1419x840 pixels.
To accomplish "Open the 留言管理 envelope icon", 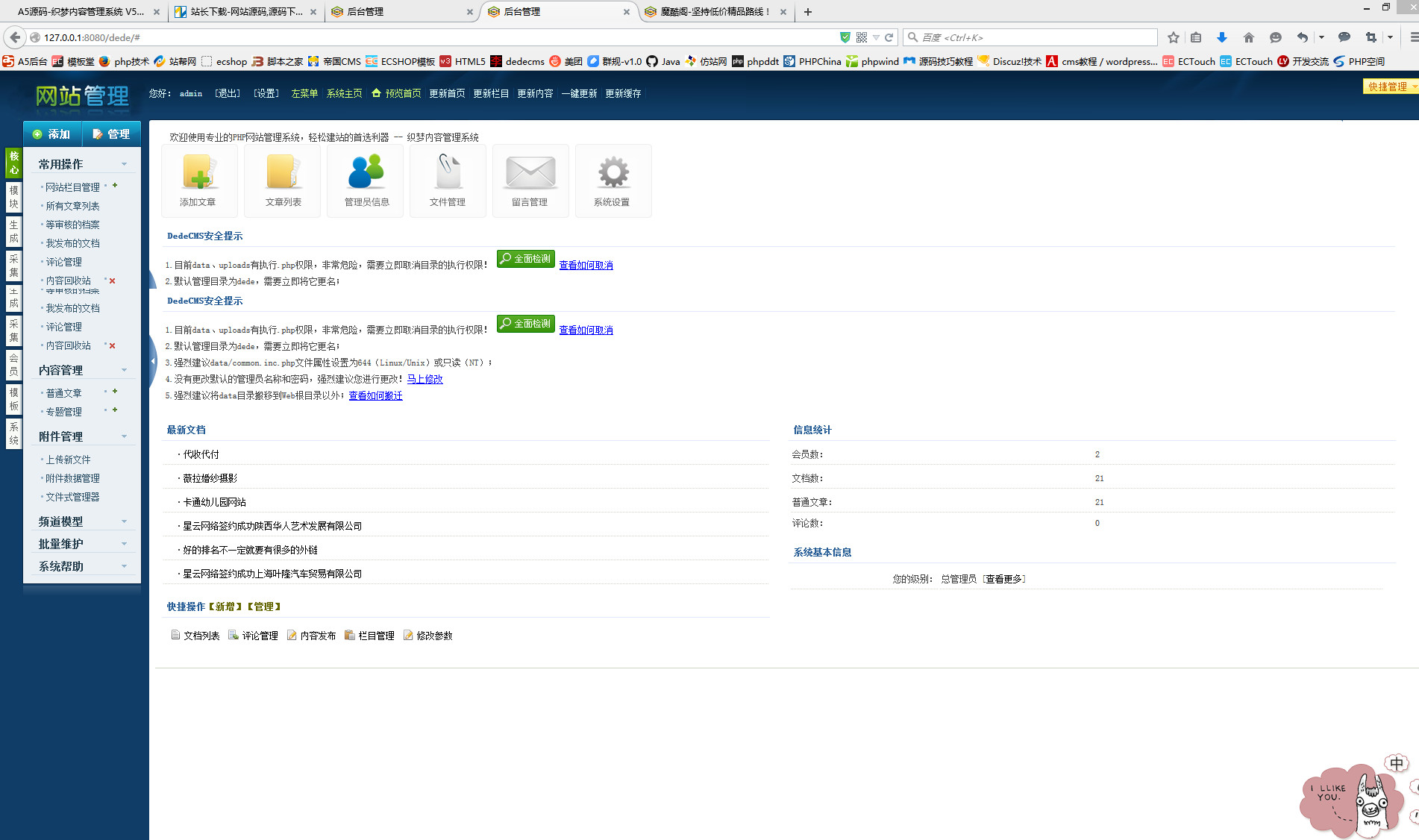I will 530,180.
